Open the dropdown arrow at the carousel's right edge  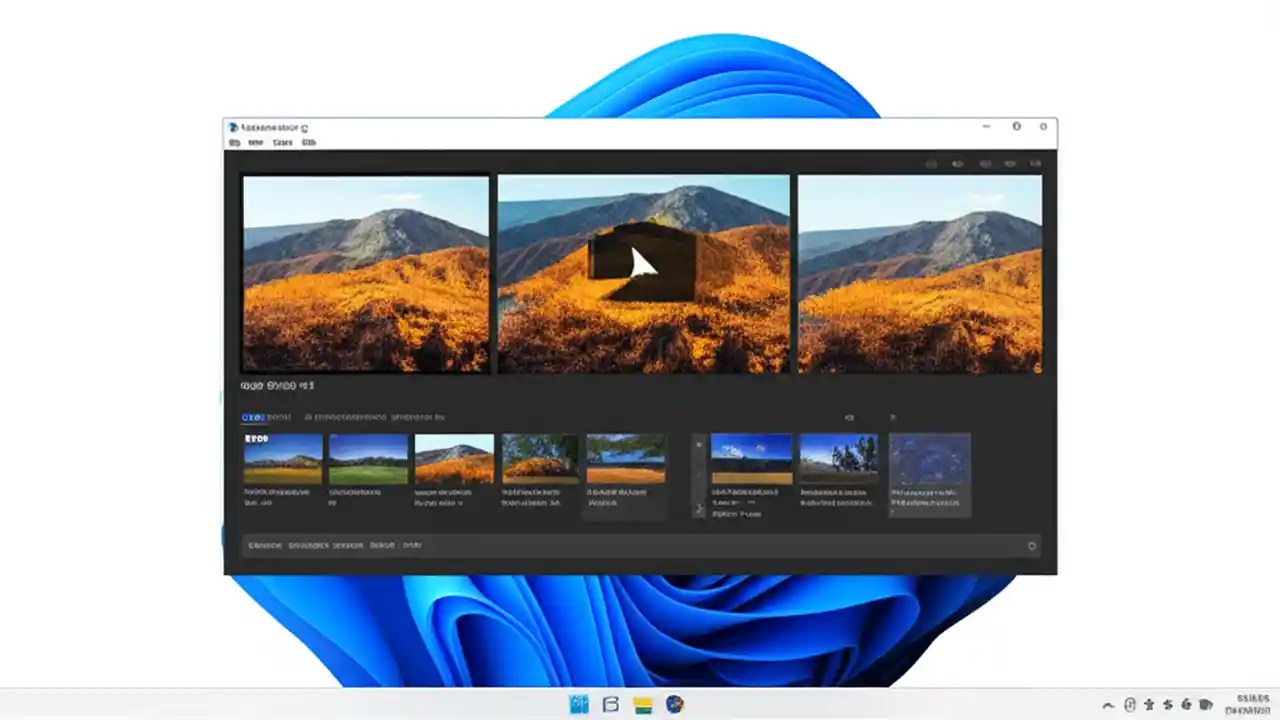pos(893,418)
